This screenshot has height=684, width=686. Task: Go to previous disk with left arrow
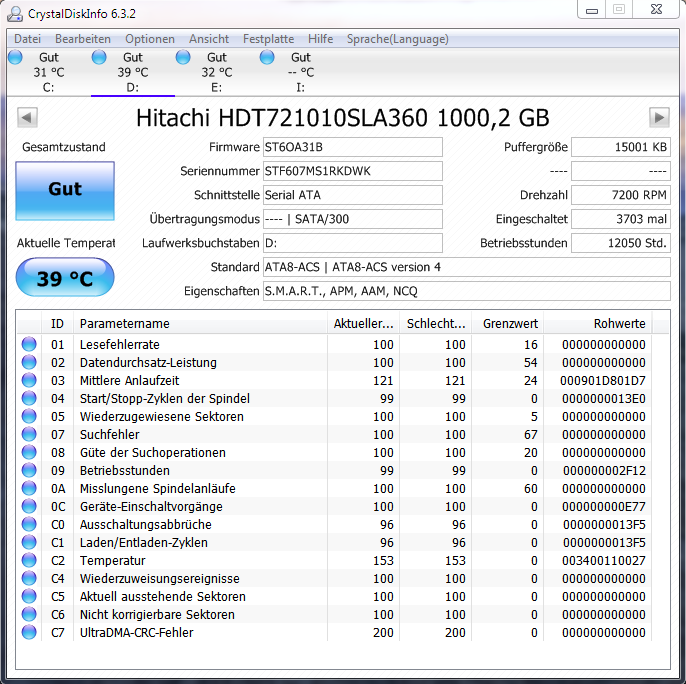click(x=27, y=117)
